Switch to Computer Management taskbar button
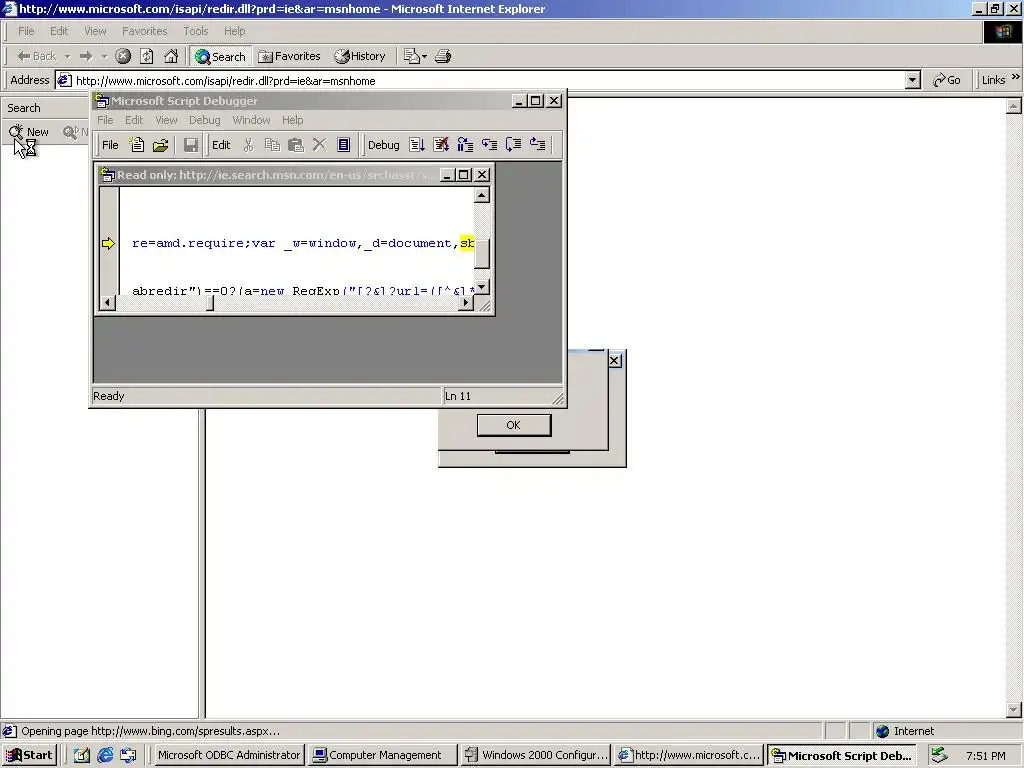 pos(381,755)
